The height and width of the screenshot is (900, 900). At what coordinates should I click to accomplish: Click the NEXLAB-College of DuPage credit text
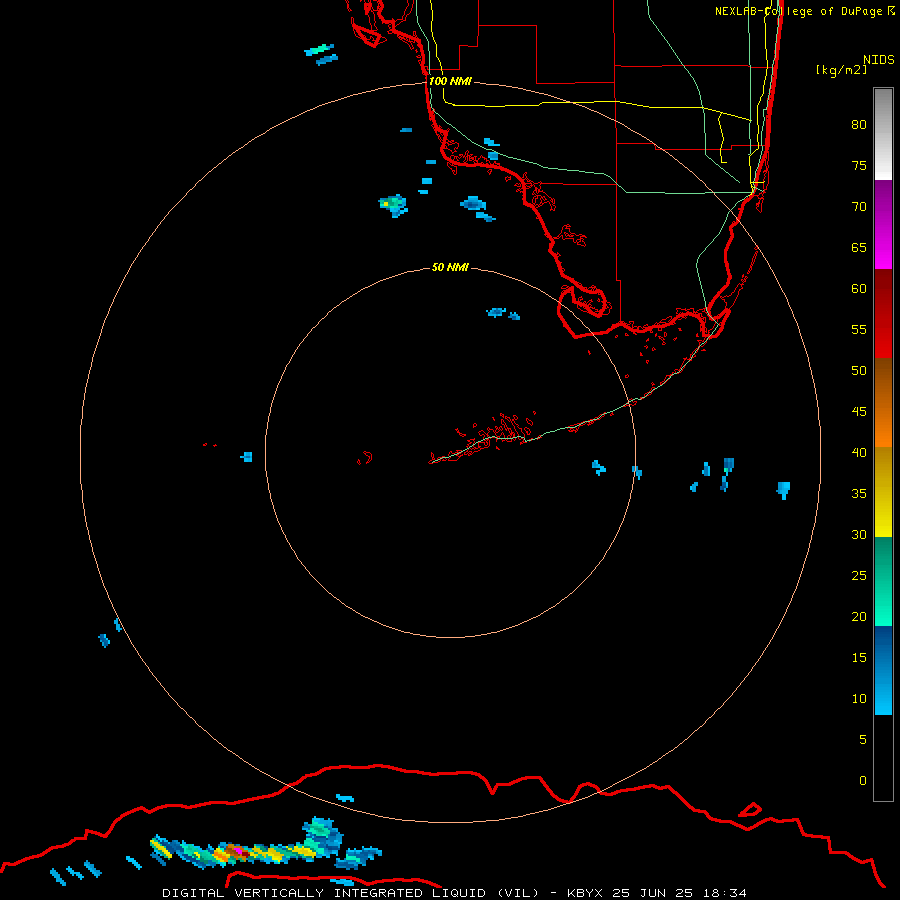tap(798, 11)
